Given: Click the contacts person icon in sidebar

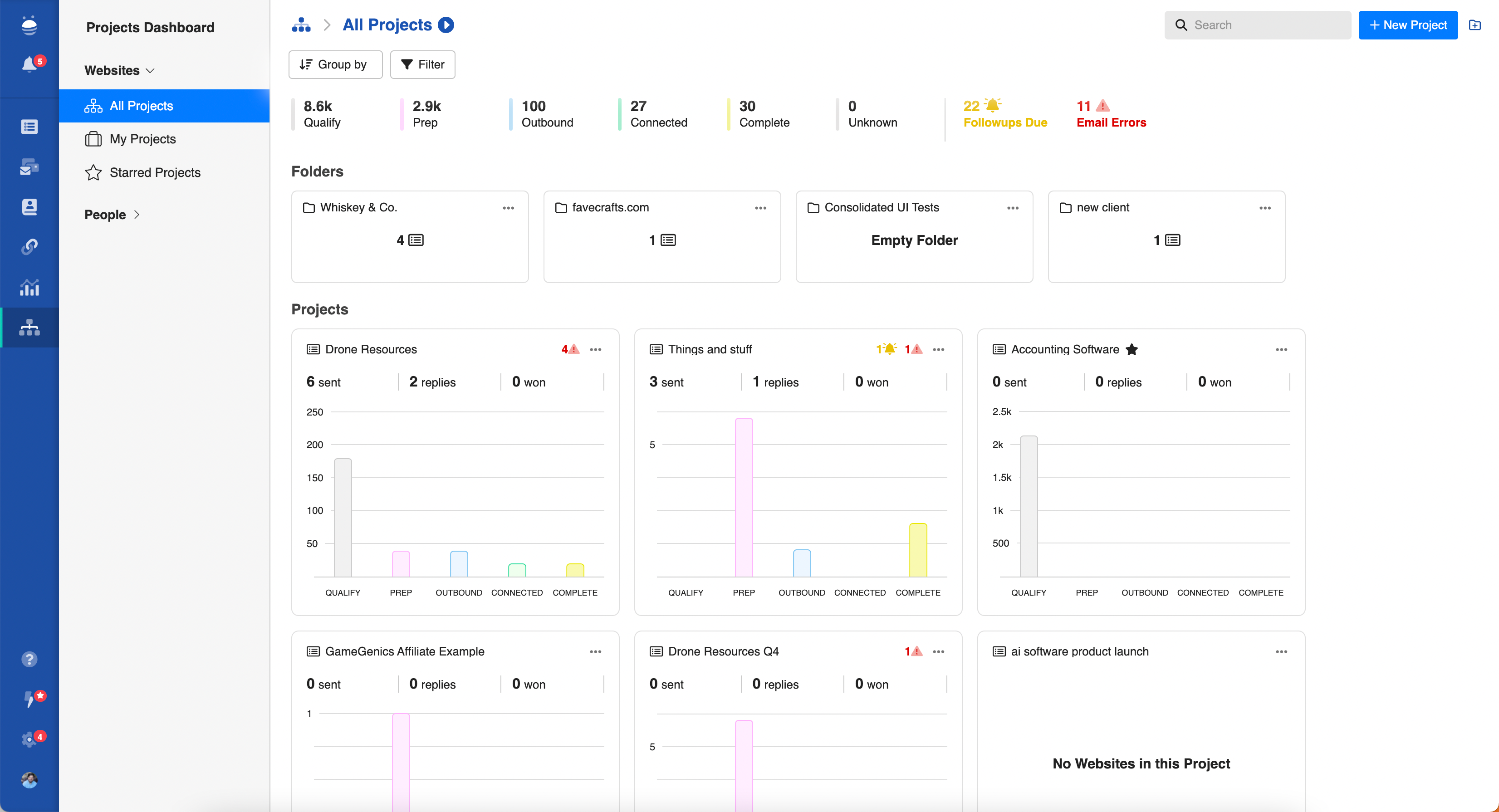Looking at the screenshot, I should [29, 206].
